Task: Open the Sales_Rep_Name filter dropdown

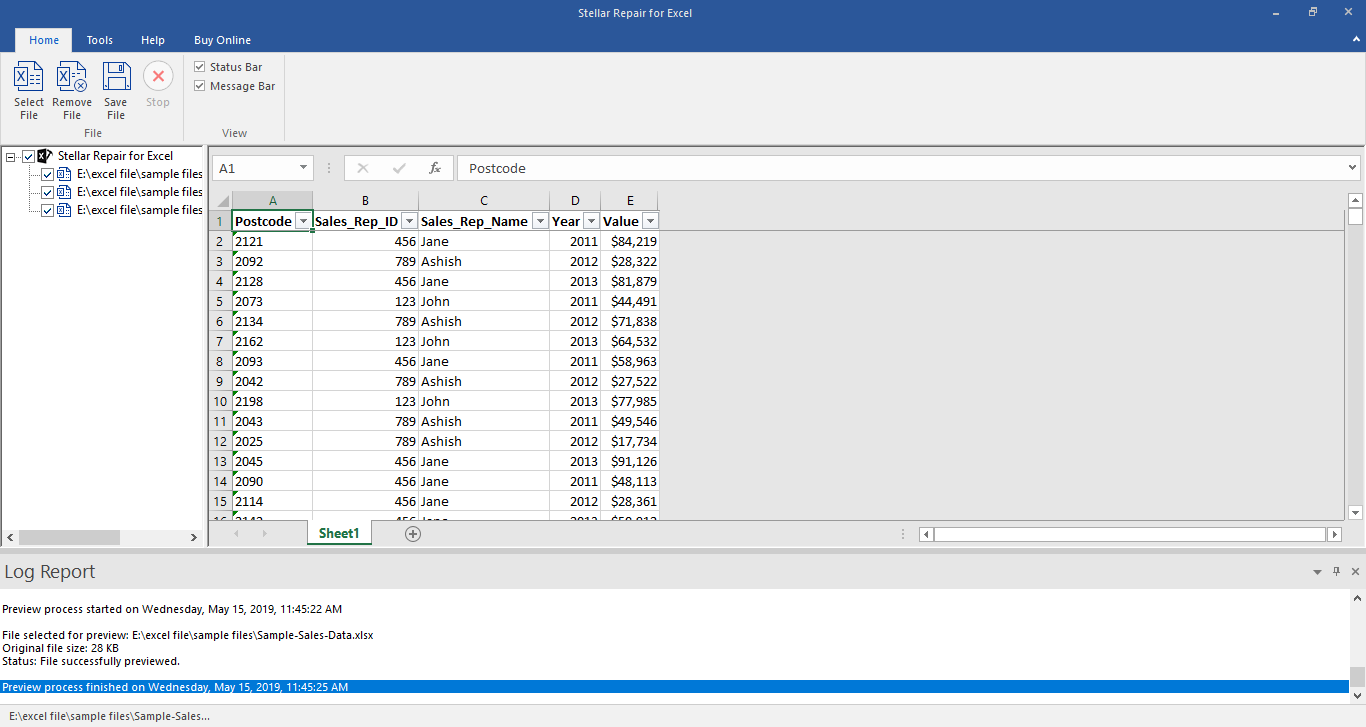Action: [540, 221]
